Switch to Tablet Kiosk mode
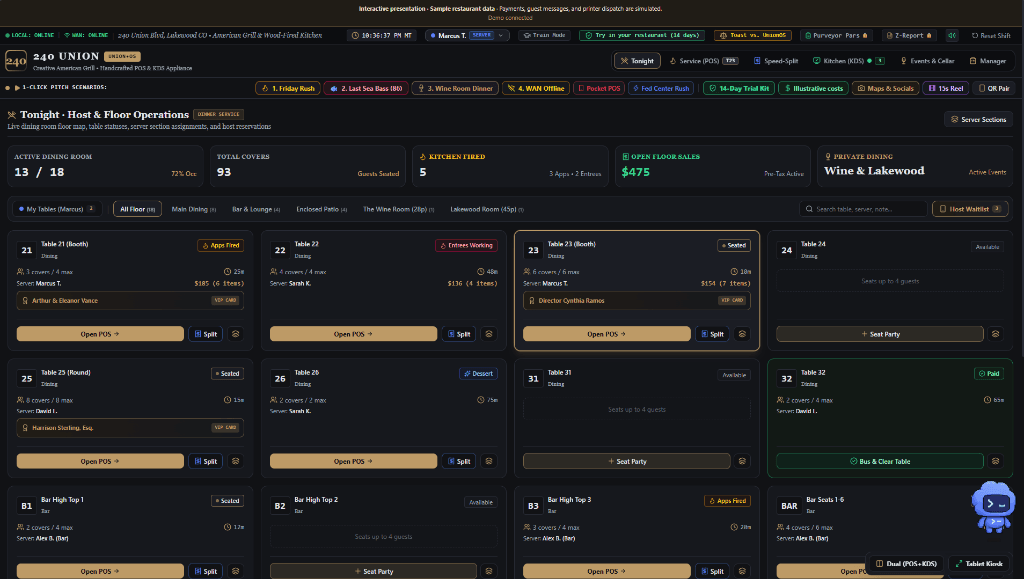This screenshot has height=579, width=1024. (x=979, y=563)
